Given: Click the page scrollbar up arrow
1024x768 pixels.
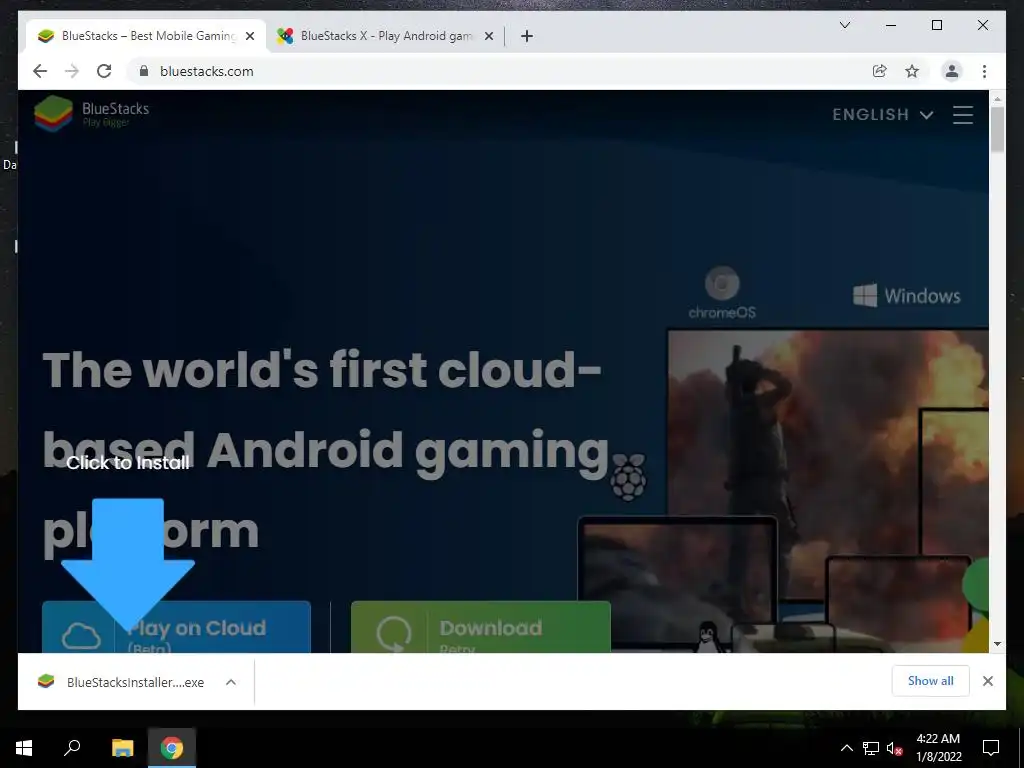Looking at the screenshot, I should click(997, 99).
